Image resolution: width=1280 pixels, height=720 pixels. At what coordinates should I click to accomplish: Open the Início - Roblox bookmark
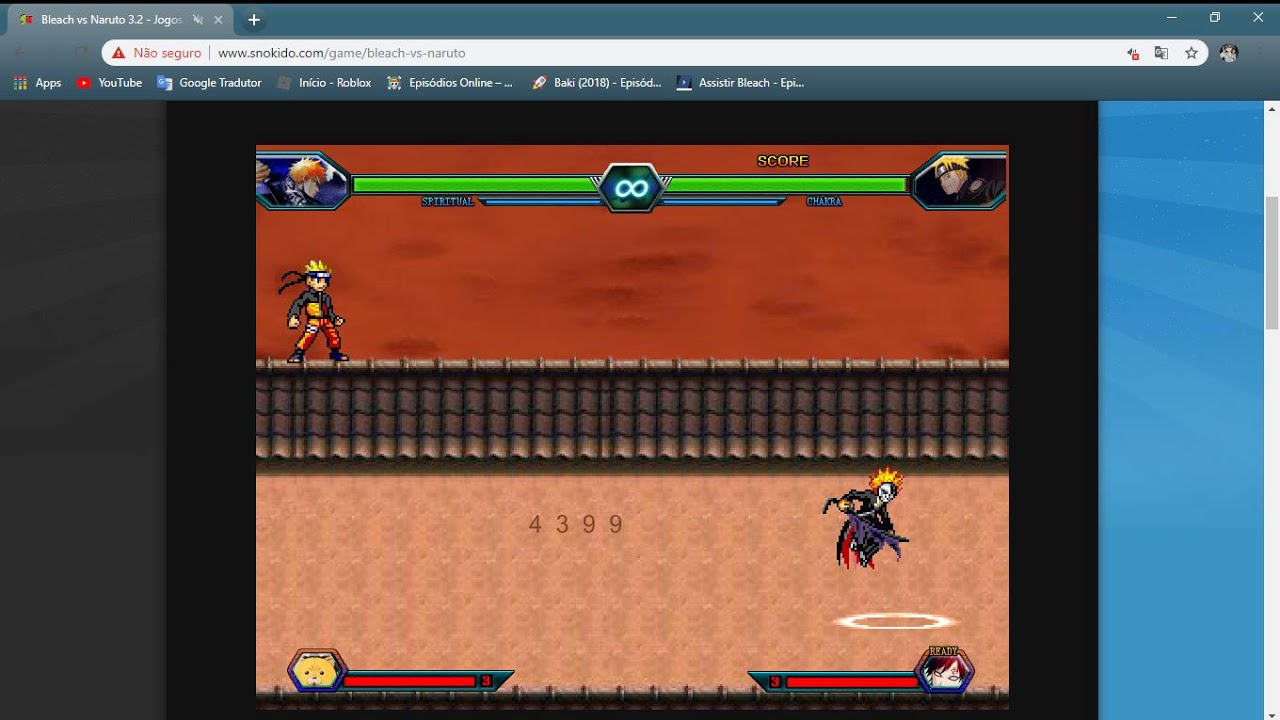324,83
